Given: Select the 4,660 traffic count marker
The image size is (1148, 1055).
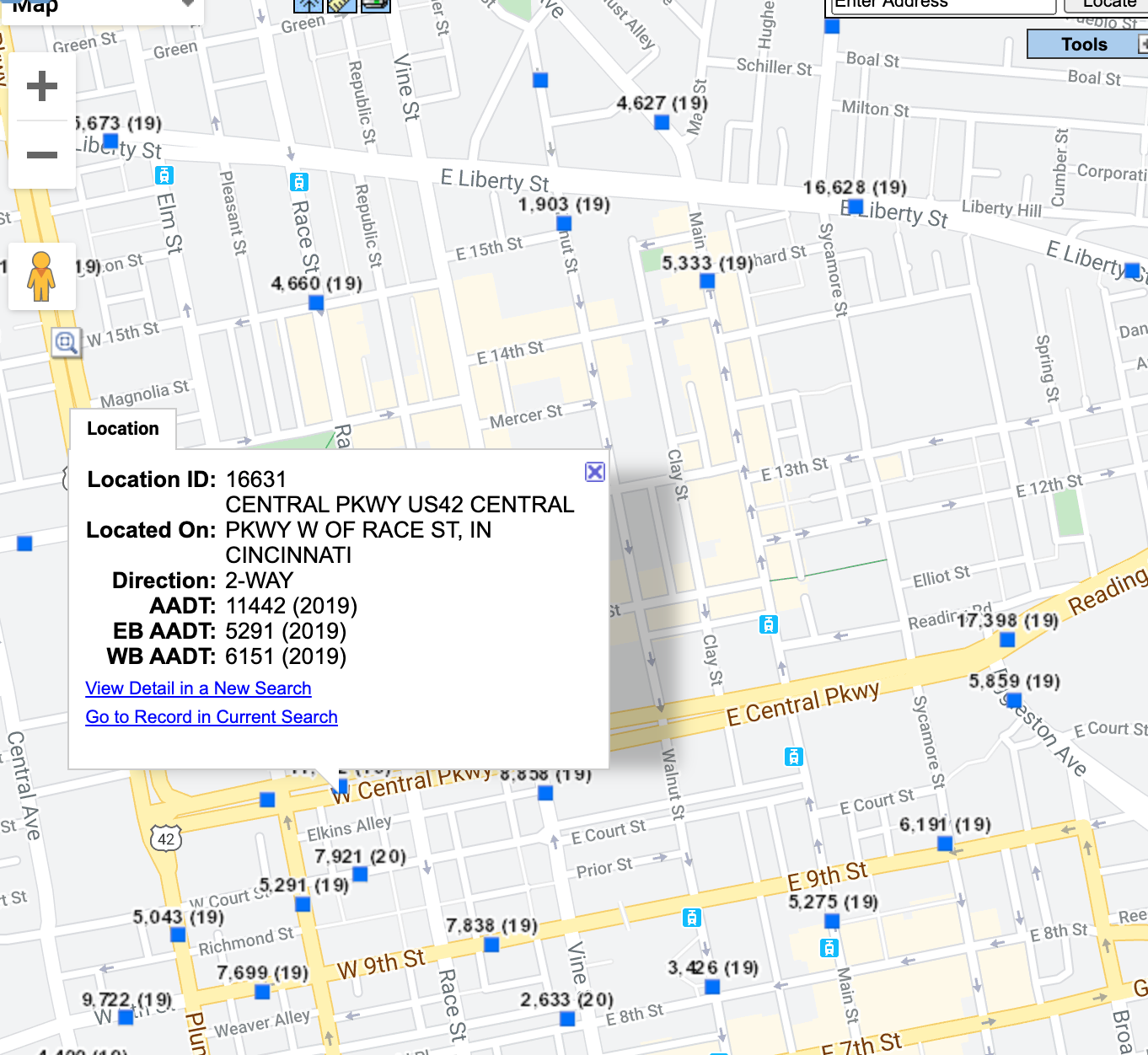Looking at the screenshot, I should point(316,303).
